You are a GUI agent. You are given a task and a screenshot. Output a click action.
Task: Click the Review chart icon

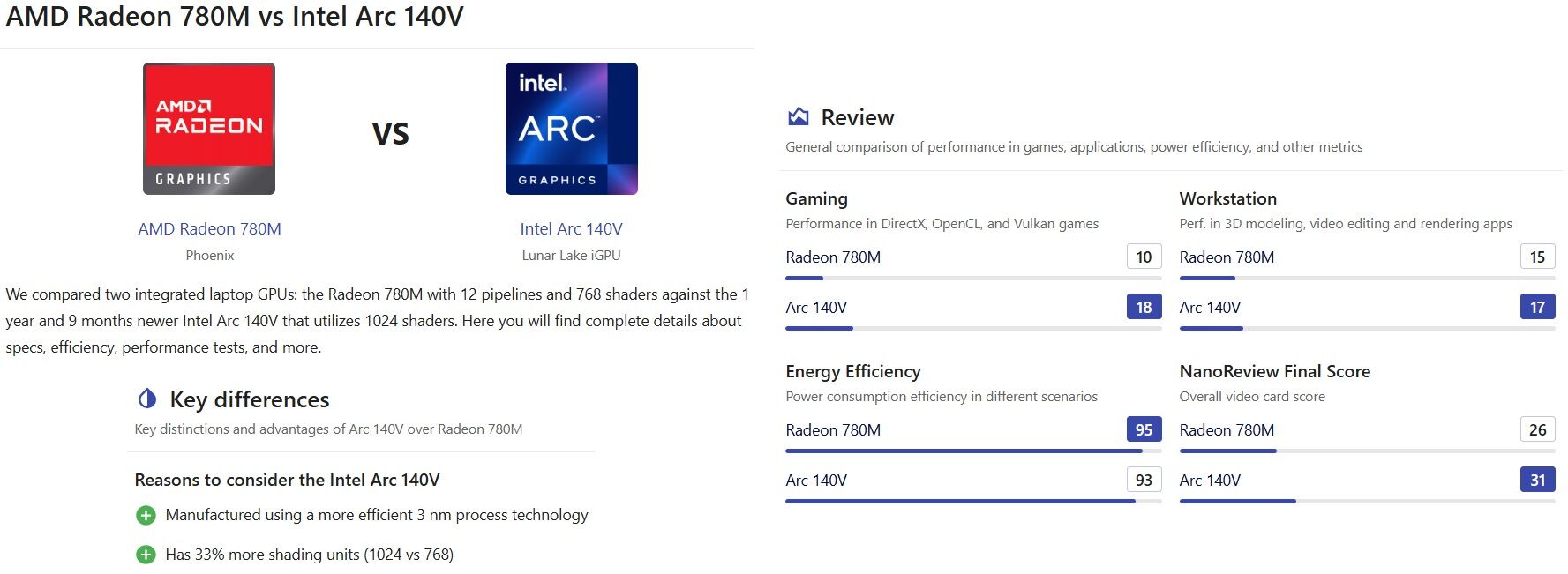(x=799, y=116)
